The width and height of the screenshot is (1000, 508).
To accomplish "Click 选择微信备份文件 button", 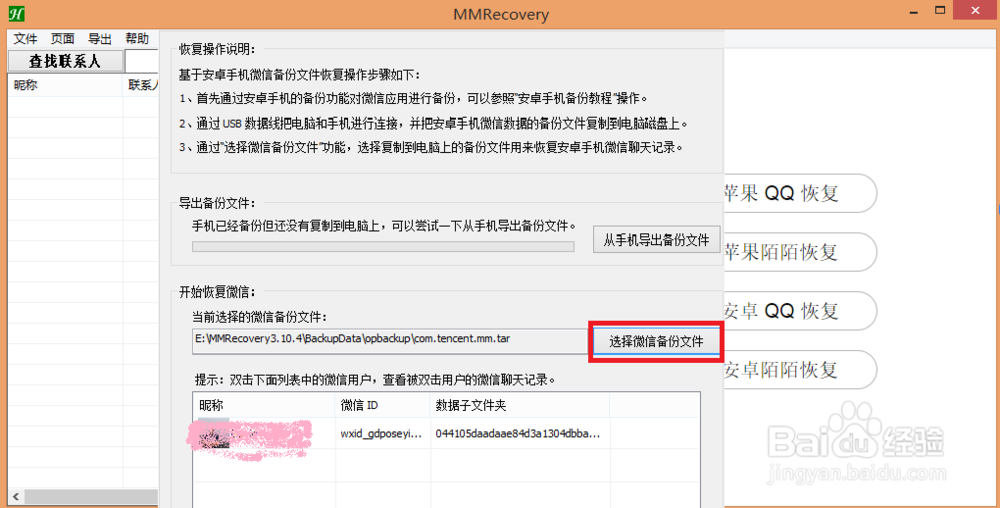I will tap(656, 342).
